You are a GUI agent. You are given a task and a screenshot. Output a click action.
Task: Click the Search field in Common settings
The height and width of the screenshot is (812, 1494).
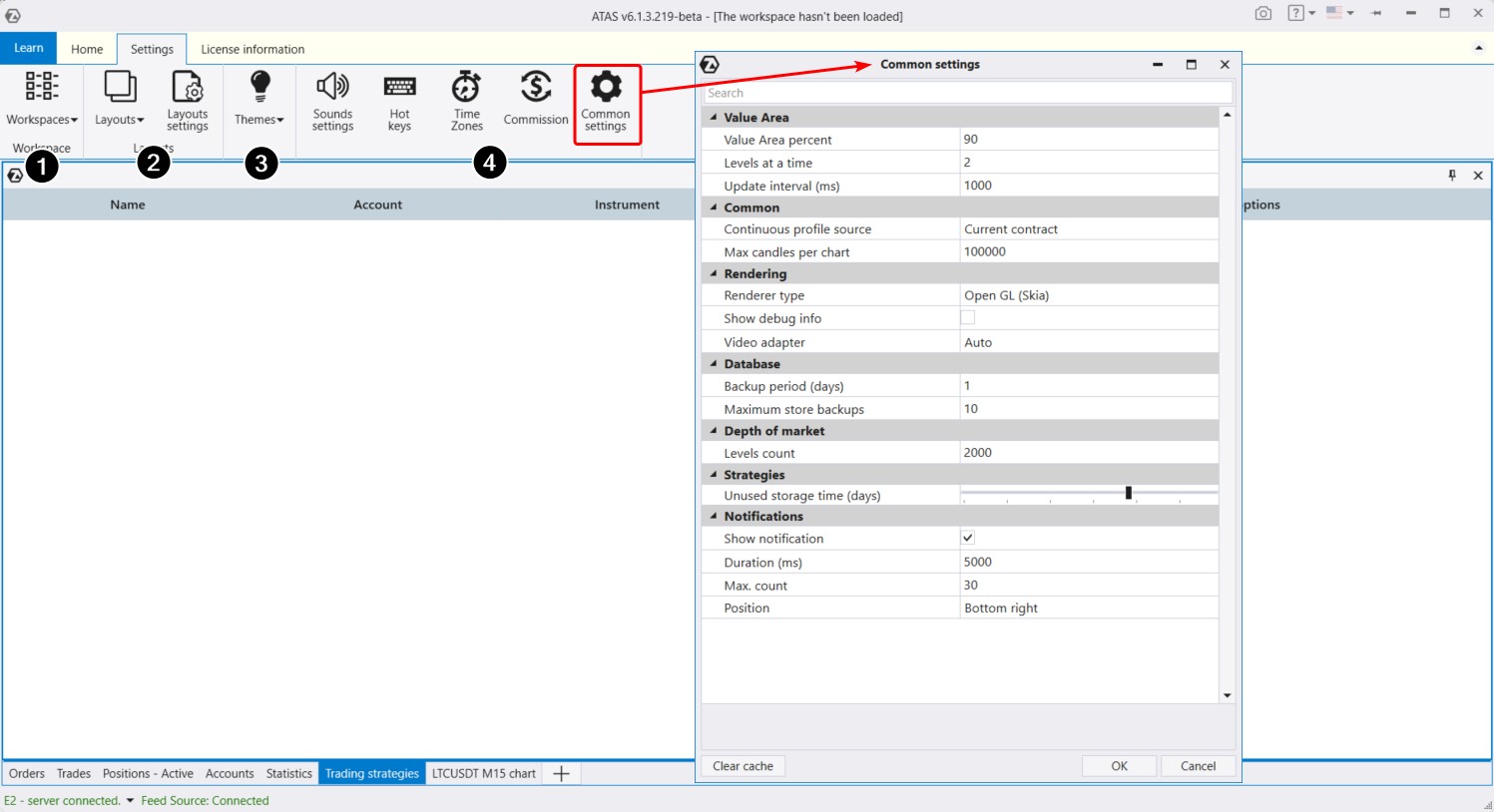coord(966,92)
